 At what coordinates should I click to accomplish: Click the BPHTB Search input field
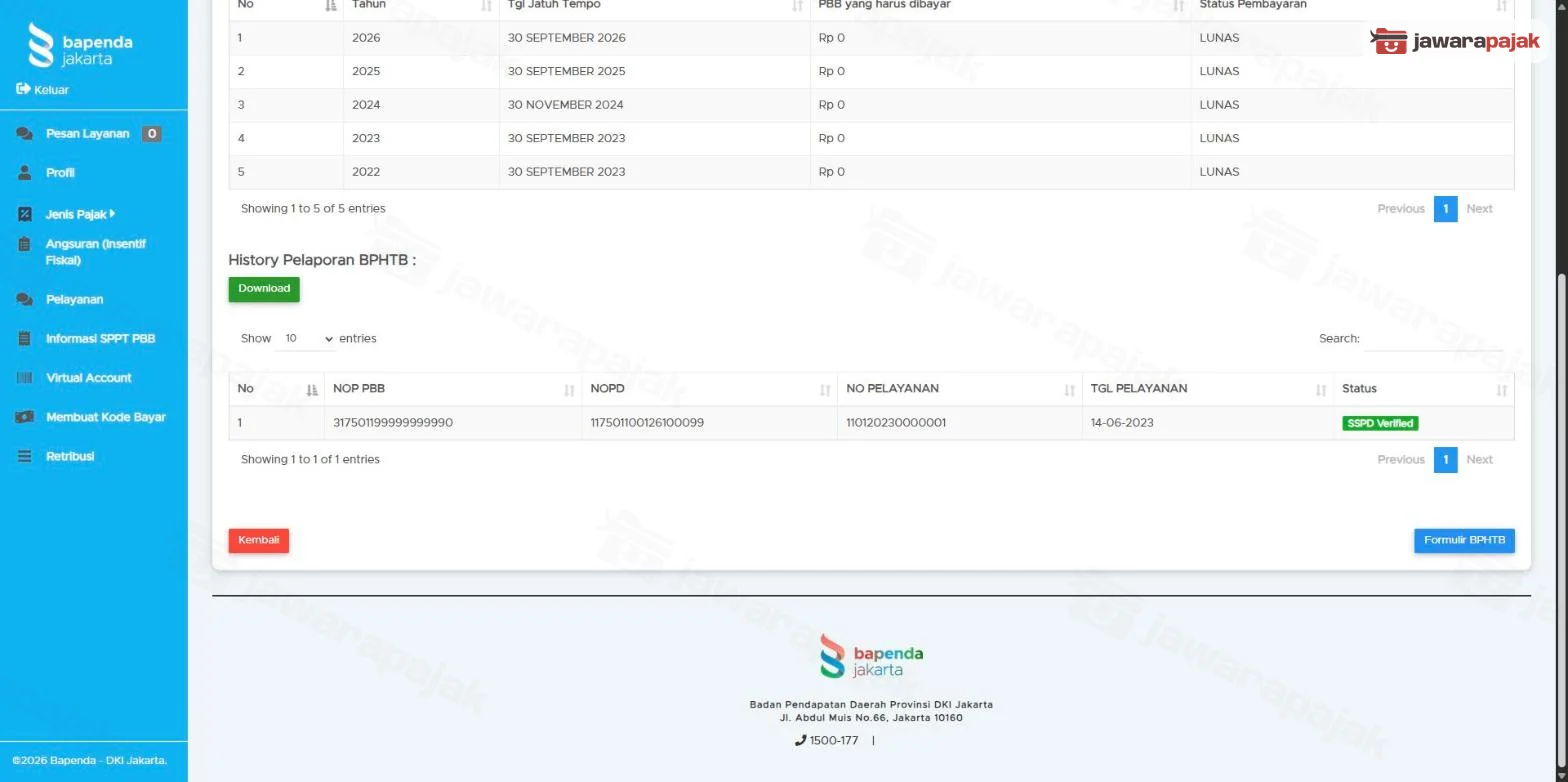pos(1433,339)
